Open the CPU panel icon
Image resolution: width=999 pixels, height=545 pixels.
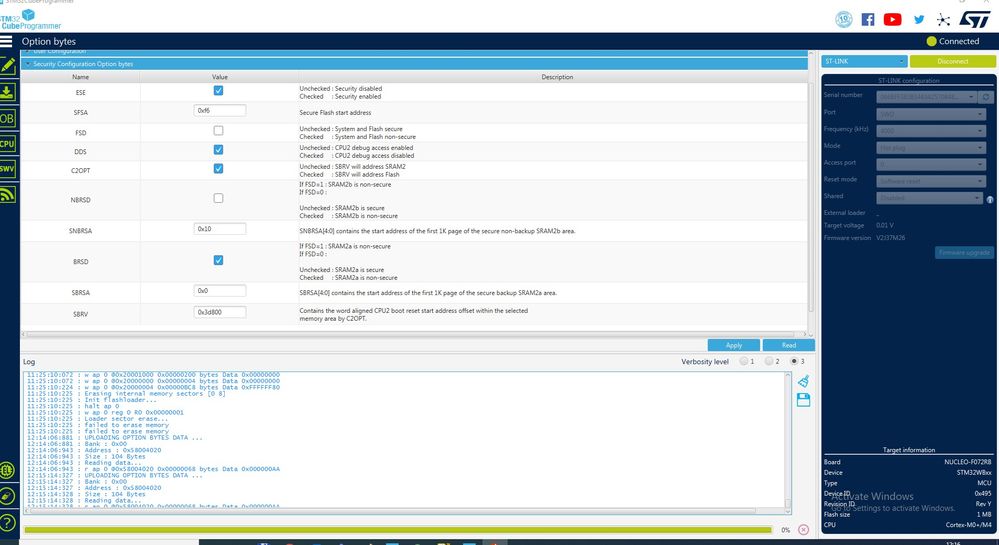[7, 144]
